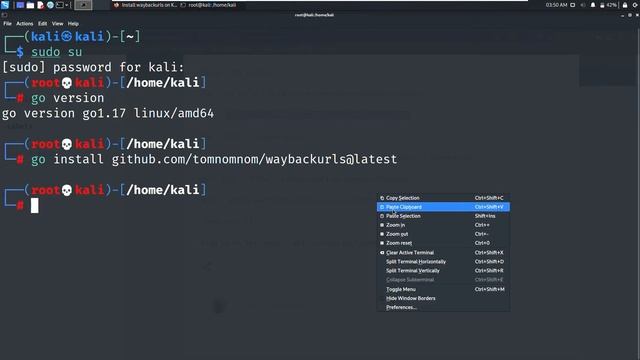Click the volume speaker tray icon
This screenshot has width=640, height=360.
click(583, 5)
